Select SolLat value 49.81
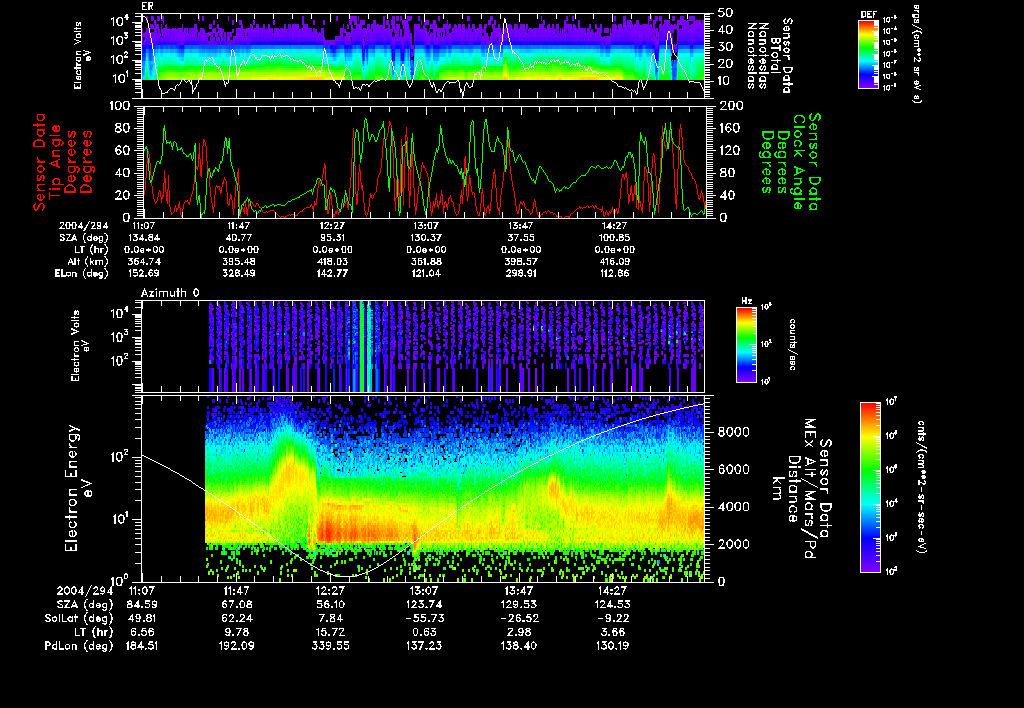 point(142,619)
